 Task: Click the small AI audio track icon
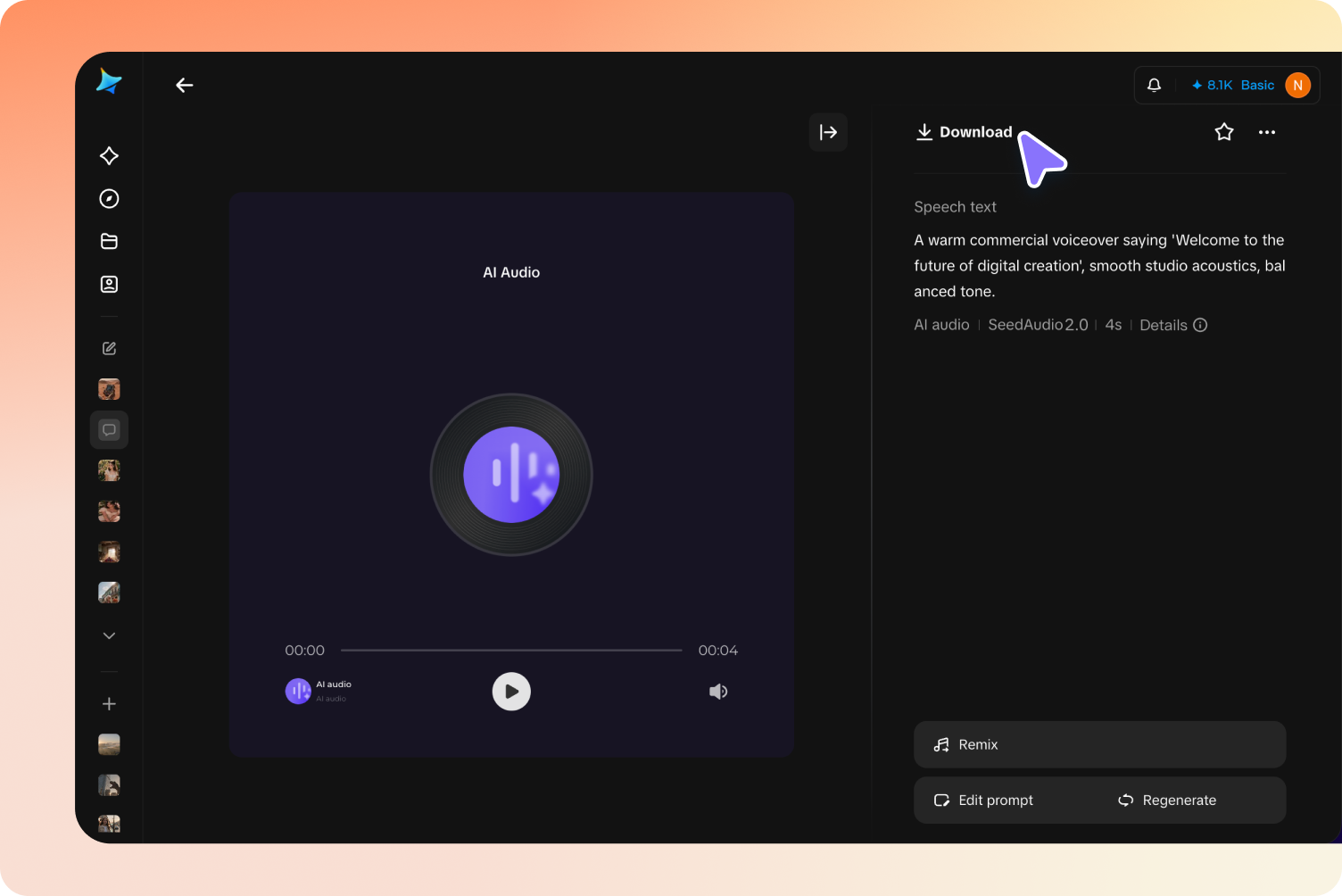[x=298, y=691]
